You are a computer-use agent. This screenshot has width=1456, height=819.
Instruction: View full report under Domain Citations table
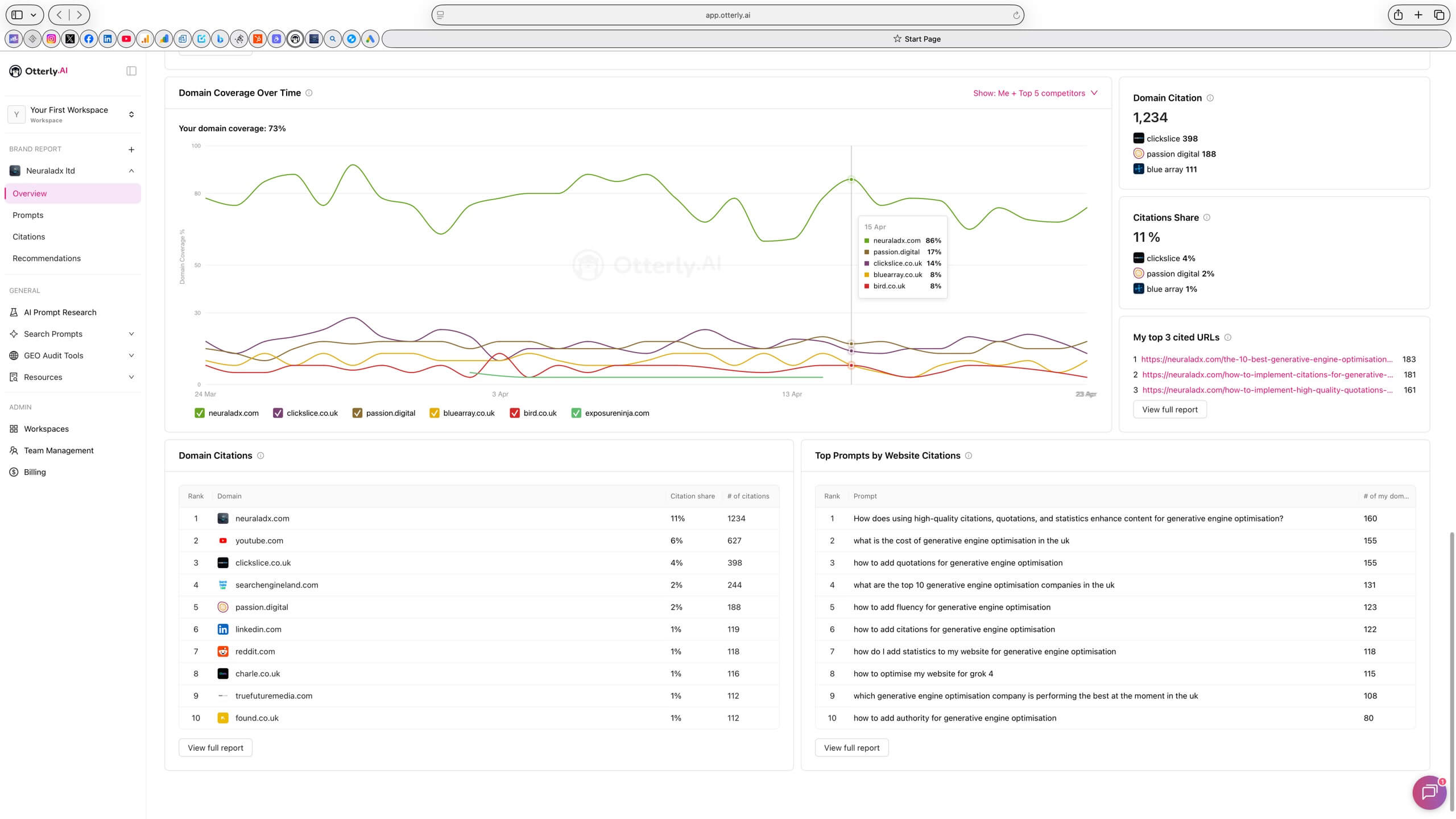click(216, 748)
